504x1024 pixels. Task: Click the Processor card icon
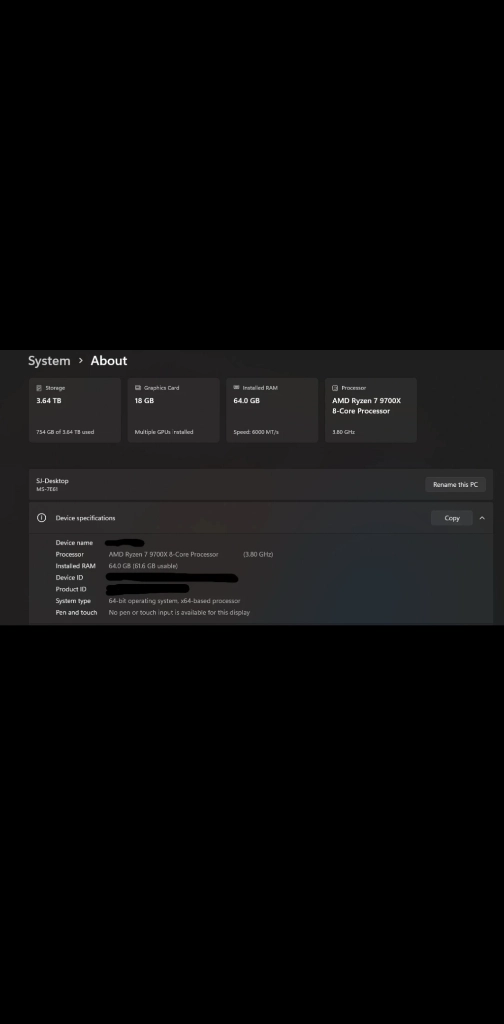point(335,388)
